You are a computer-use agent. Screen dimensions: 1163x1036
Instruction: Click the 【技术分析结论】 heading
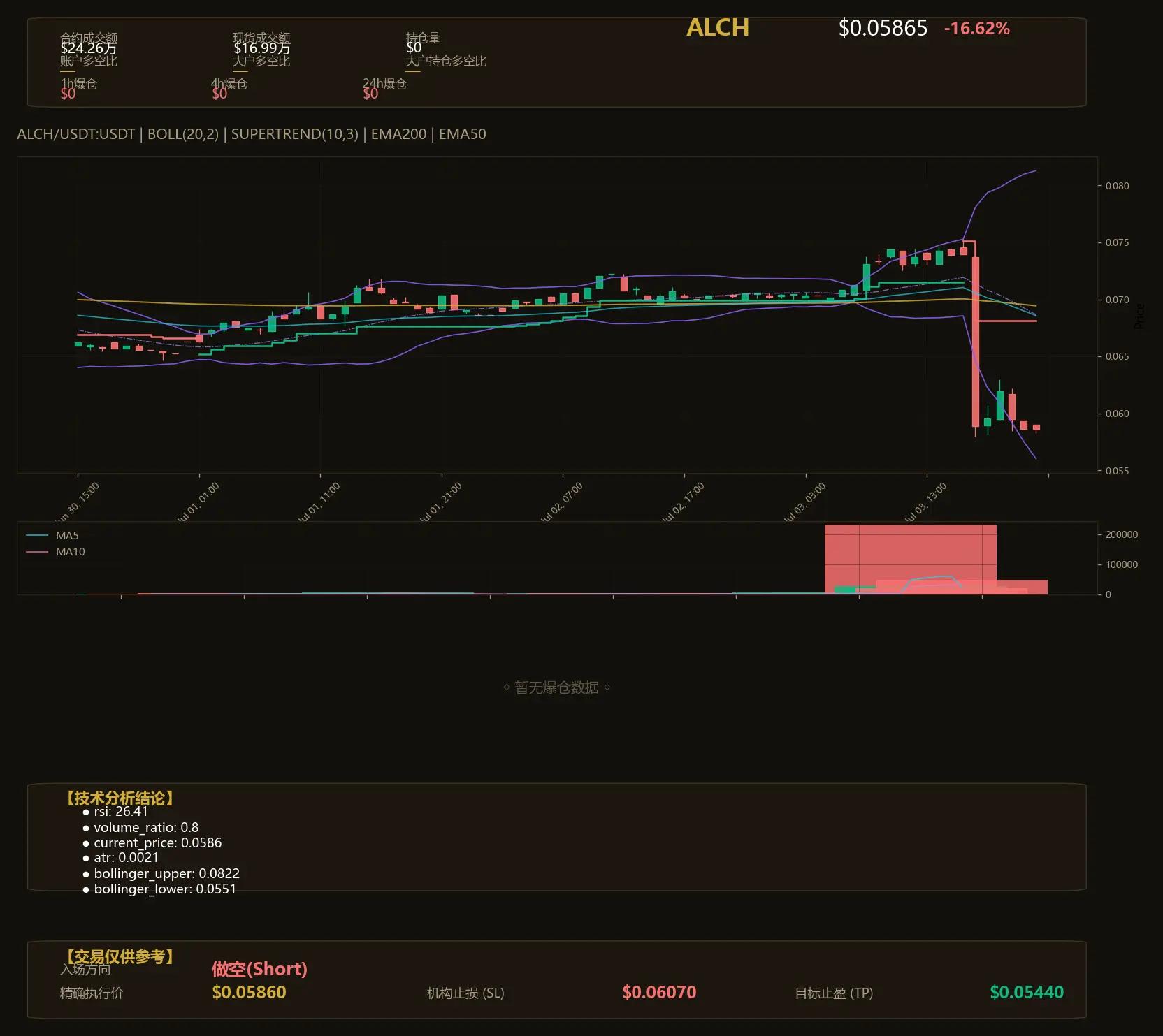pyautogui.click(x=119, y=798)
